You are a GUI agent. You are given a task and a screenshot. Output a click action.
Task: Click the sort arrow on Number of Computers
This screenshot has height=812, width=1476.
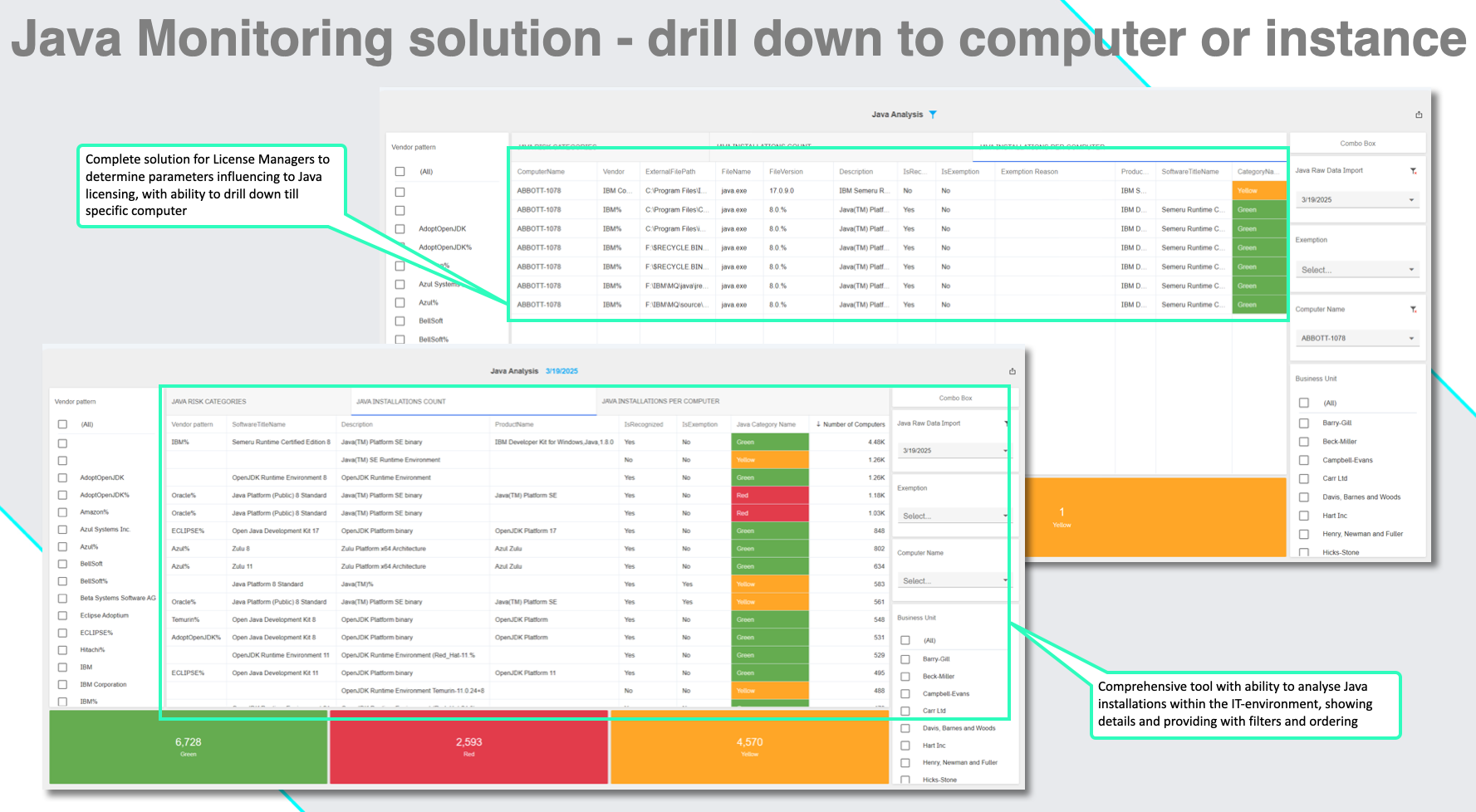coord(818,424)
